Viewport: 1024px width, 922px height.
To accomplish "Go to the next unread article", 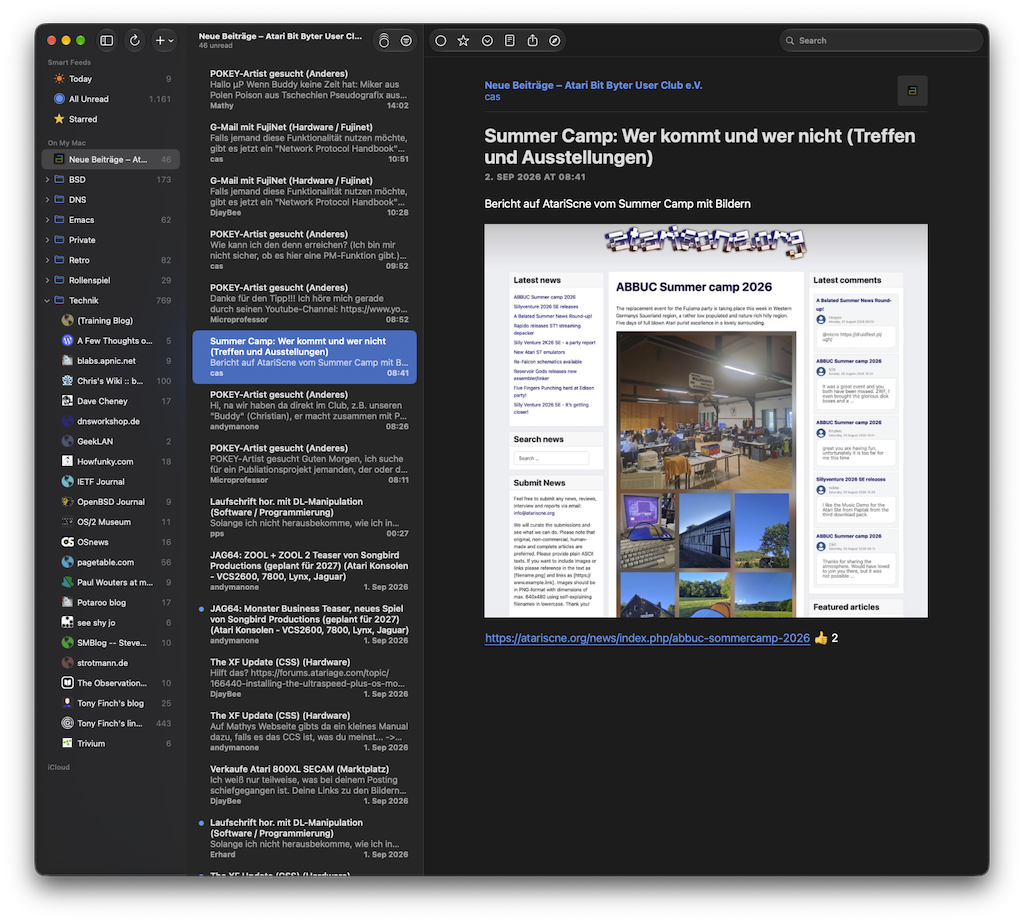I will (x=487, y=40).
